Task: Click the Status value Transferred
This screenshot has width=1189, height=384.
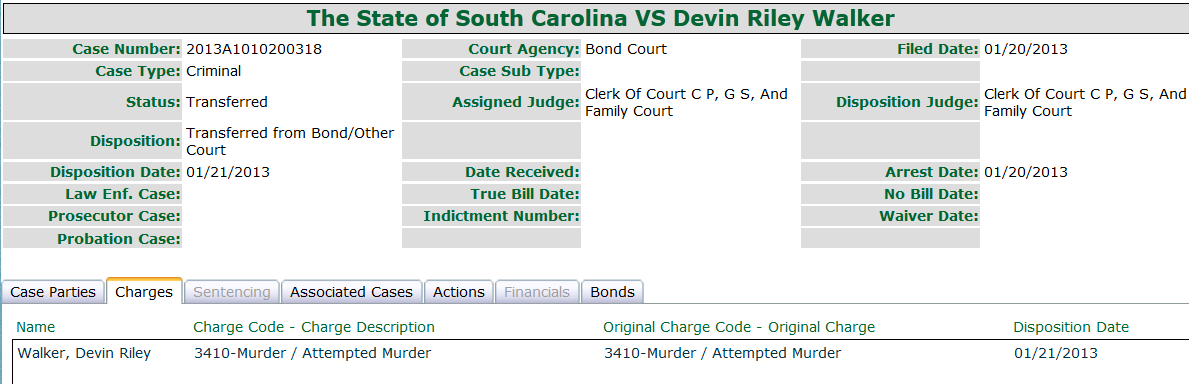Action: click(x=227, y=102)
